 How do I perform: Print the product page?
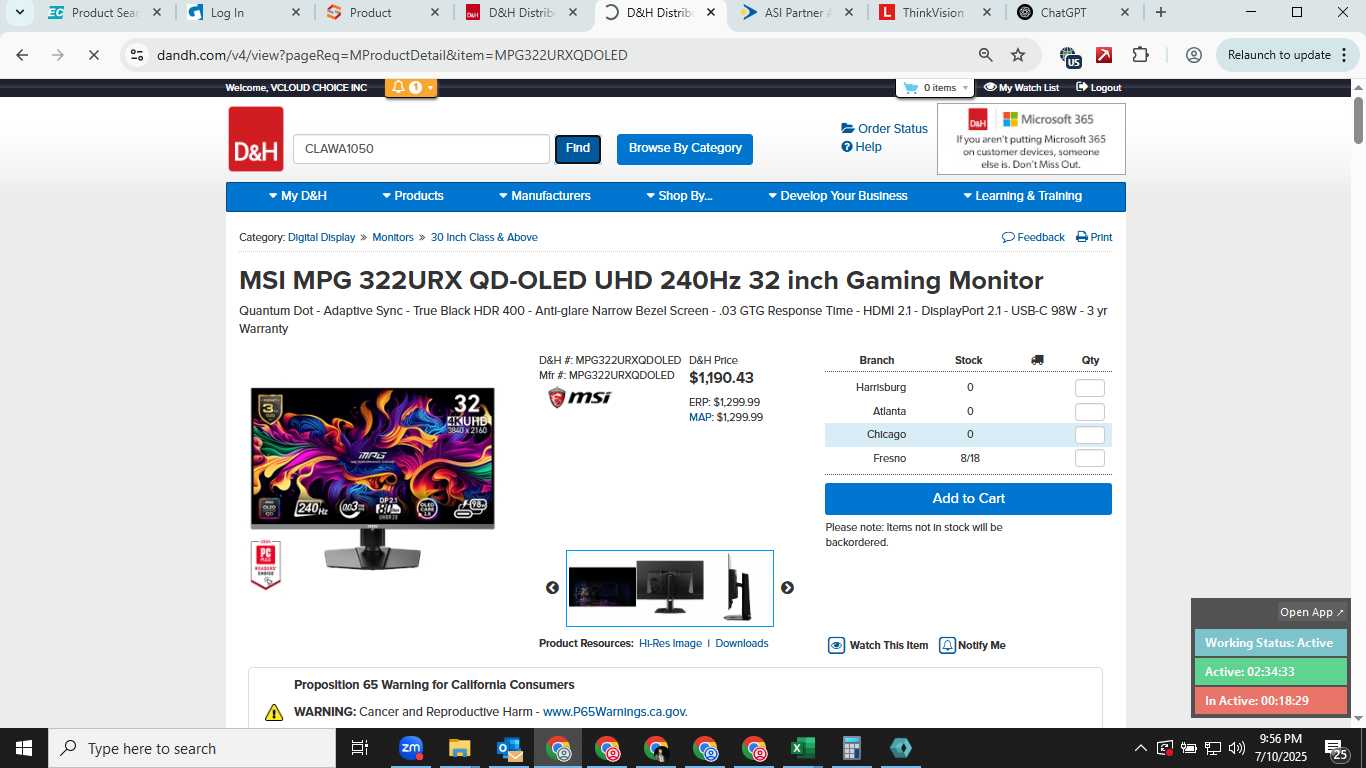coord(1094,238)
